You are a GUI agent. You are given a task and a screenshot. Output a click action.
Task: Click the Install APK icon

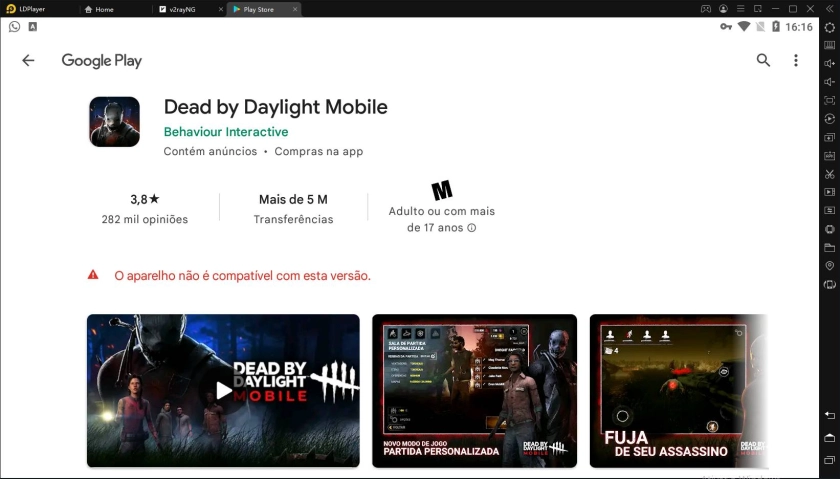829,155
